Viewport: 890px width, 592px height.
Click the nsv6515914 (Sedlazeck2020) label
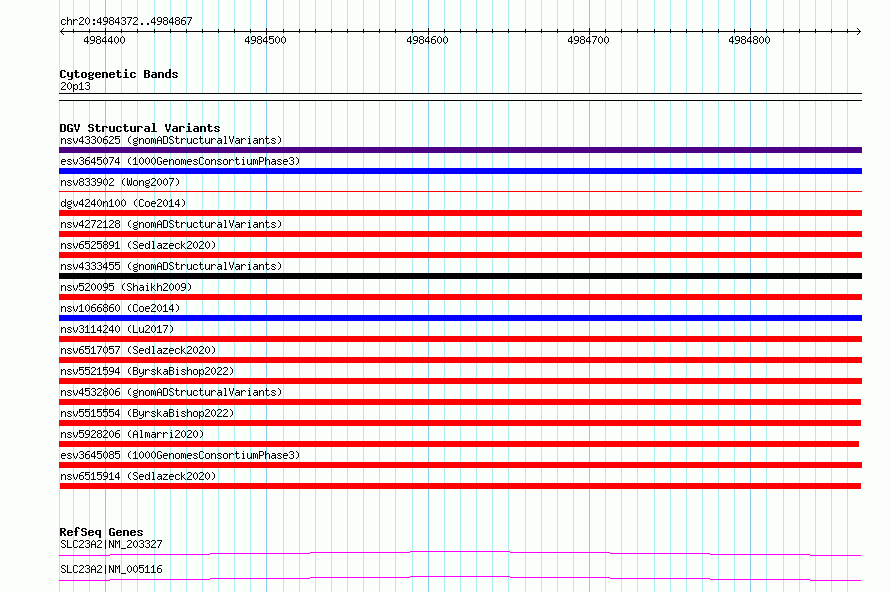point(138,476)
